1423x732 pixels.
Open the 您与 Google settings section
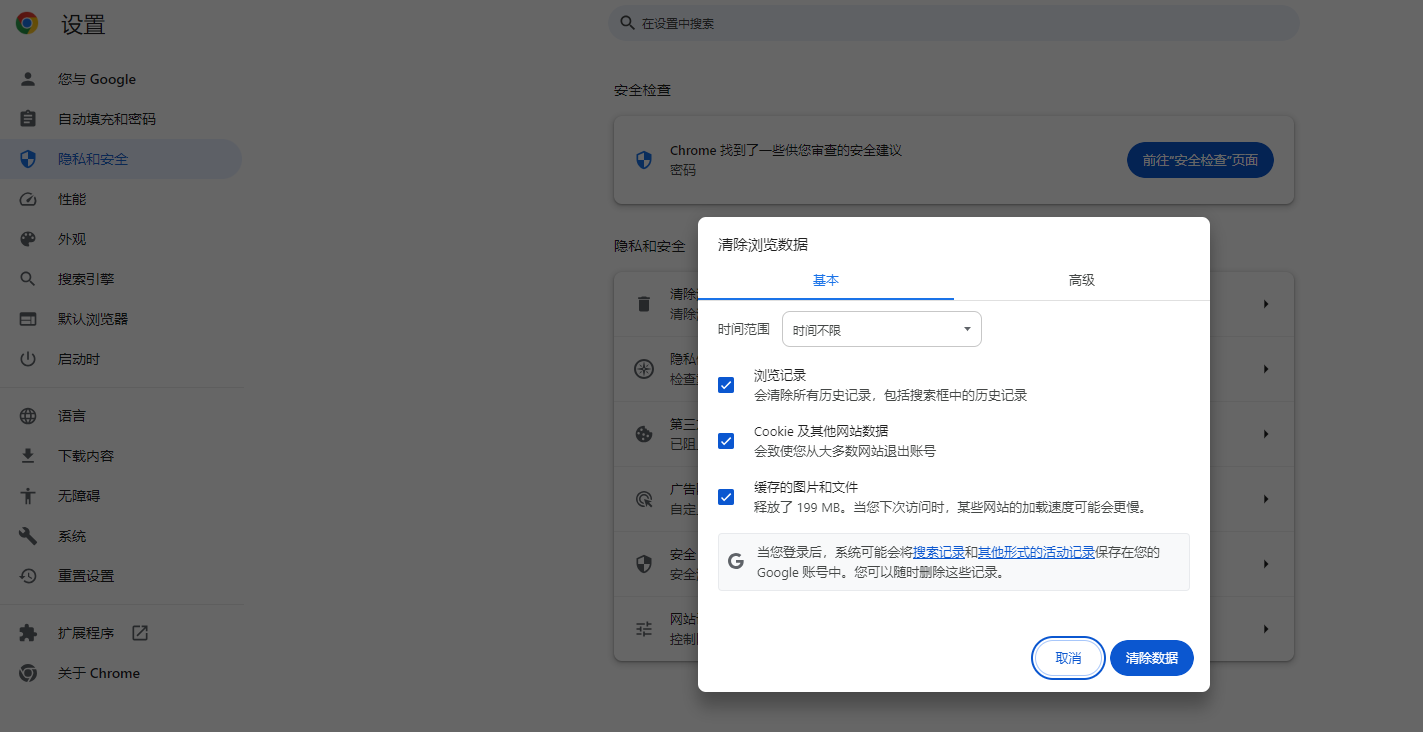(x=27, y=79)
